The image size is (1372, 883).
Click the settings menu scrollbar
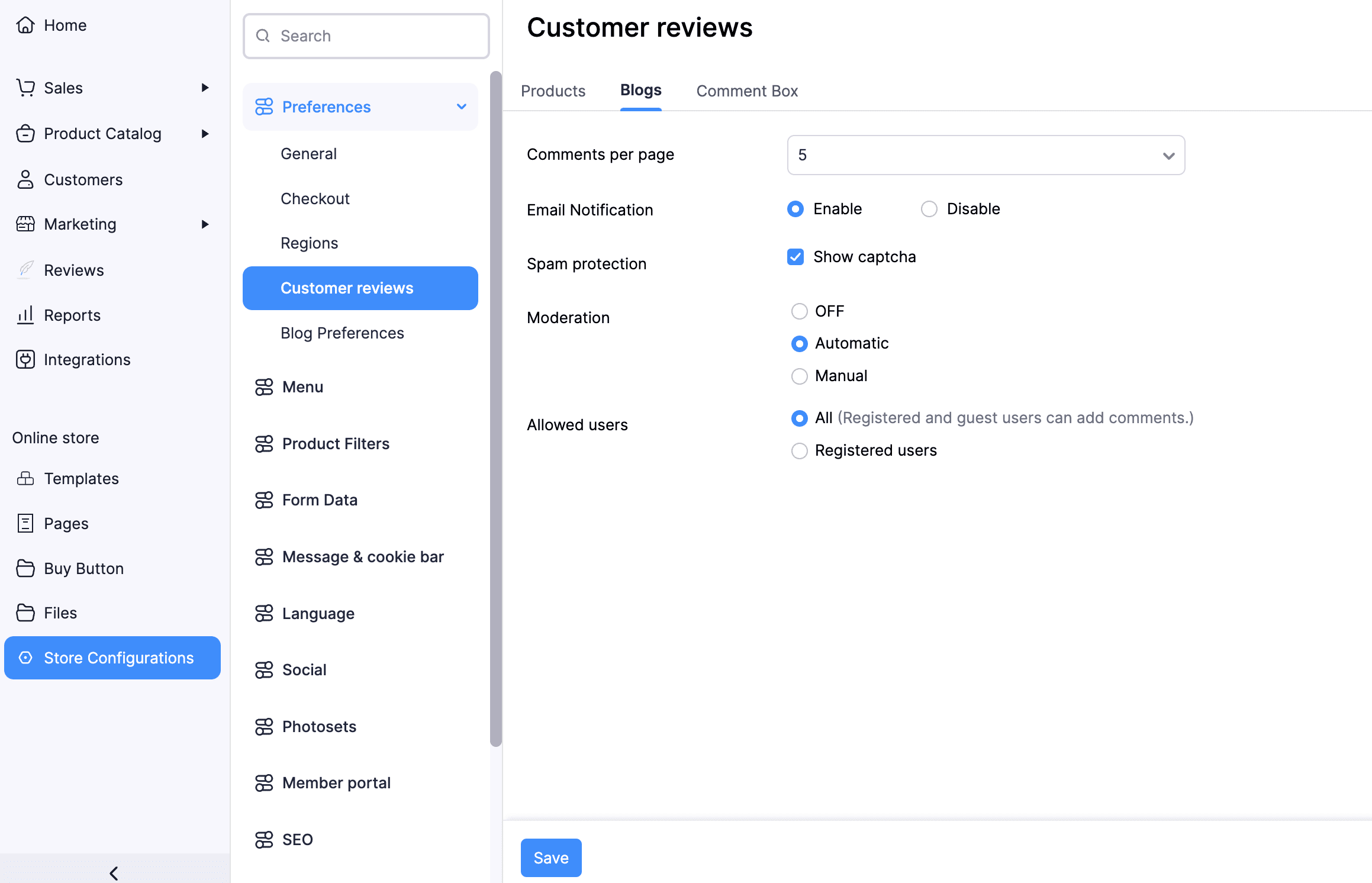pos(495,408)
